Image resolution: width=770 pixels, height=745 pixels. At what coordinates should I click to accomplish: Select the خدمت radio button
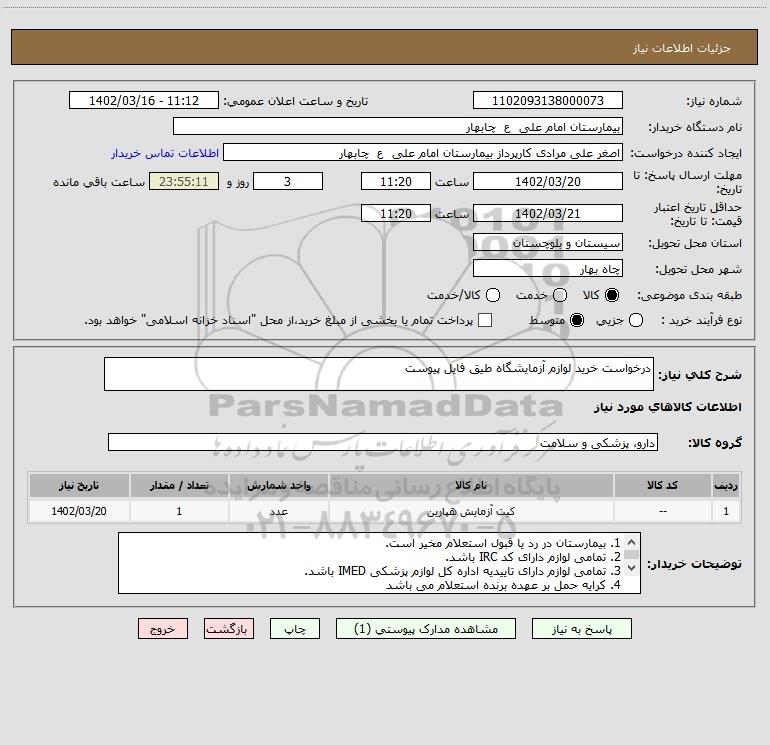click(560, 295)
